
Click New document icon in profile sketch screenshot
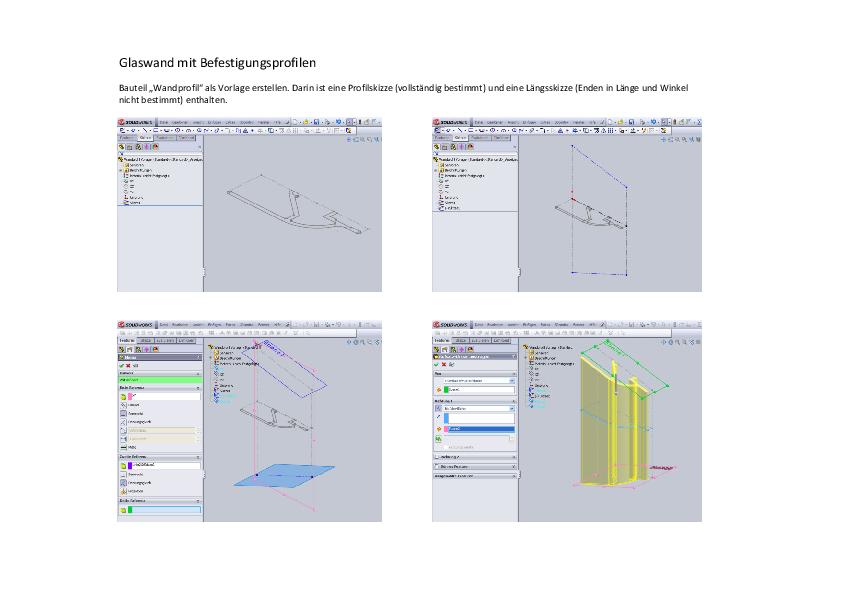295,122
